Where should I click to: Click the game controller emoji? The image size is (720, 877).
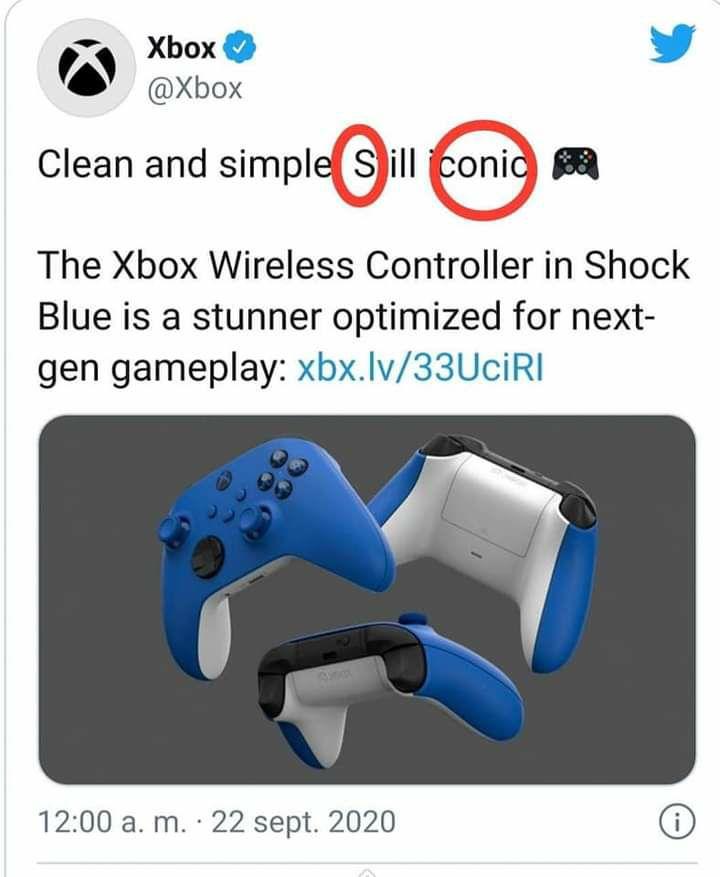pos(576,163)
